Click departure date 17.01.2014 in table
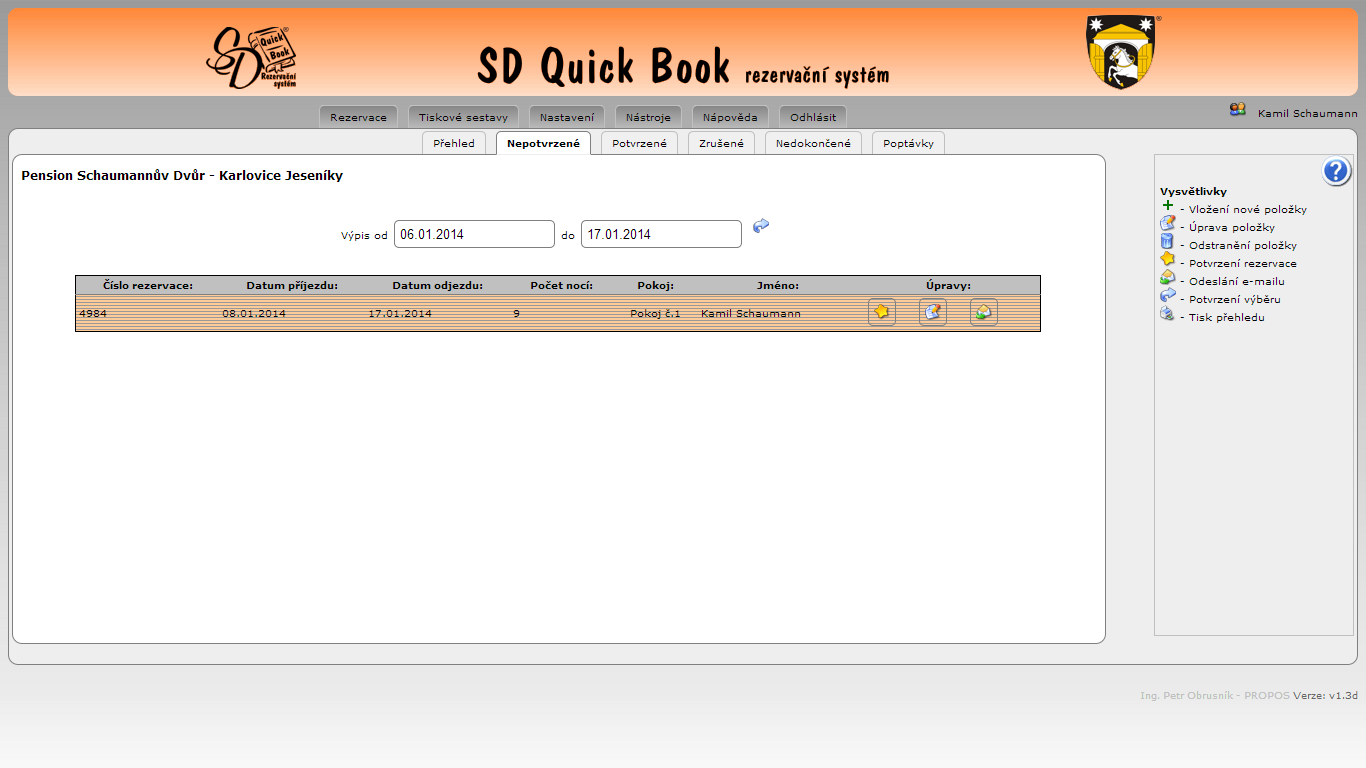This screenshot has height=768, width=1366. click(400, 313)
